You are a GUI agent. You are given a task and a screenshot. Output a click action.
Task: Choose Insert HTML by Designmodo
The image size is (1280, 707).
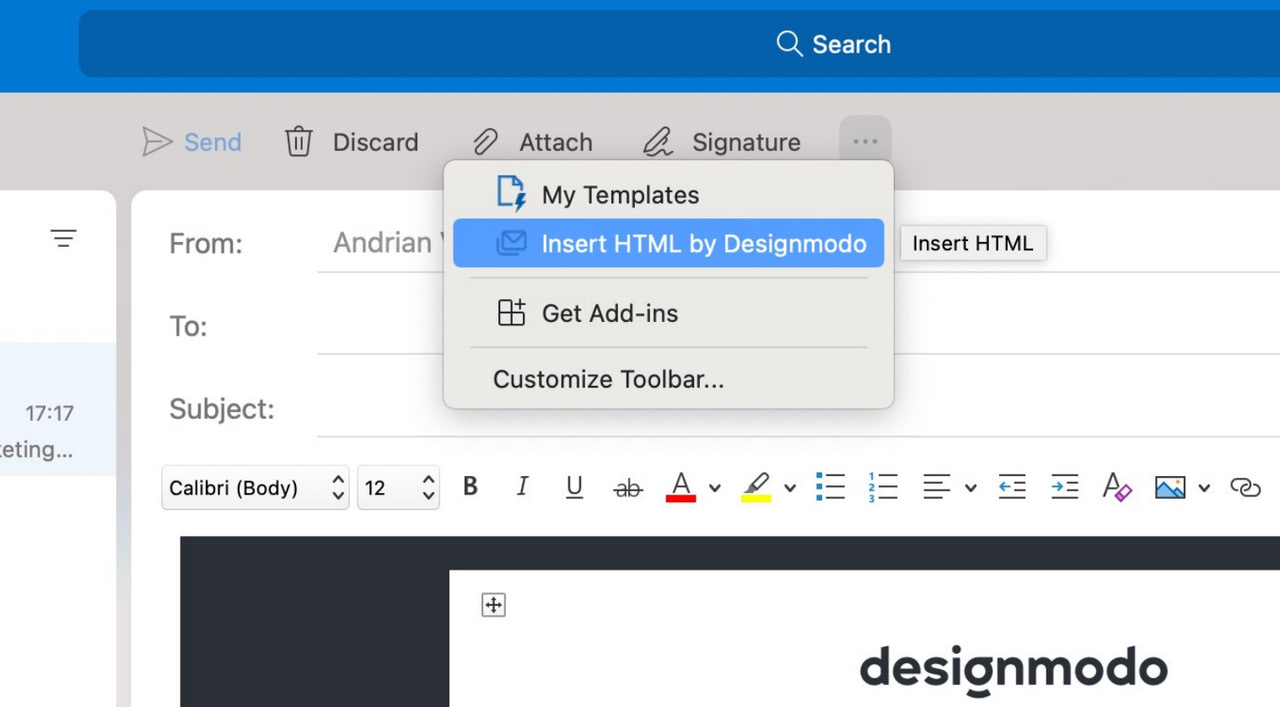pyautogui.click(x=668, y=243)
